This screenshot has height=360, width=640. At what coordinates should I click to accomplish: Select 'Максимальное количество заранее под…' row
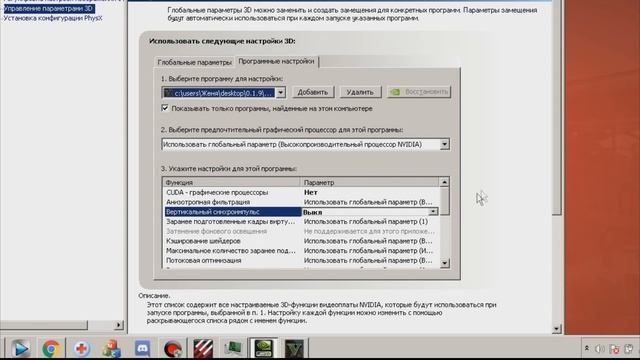click(x=301, y=251)
